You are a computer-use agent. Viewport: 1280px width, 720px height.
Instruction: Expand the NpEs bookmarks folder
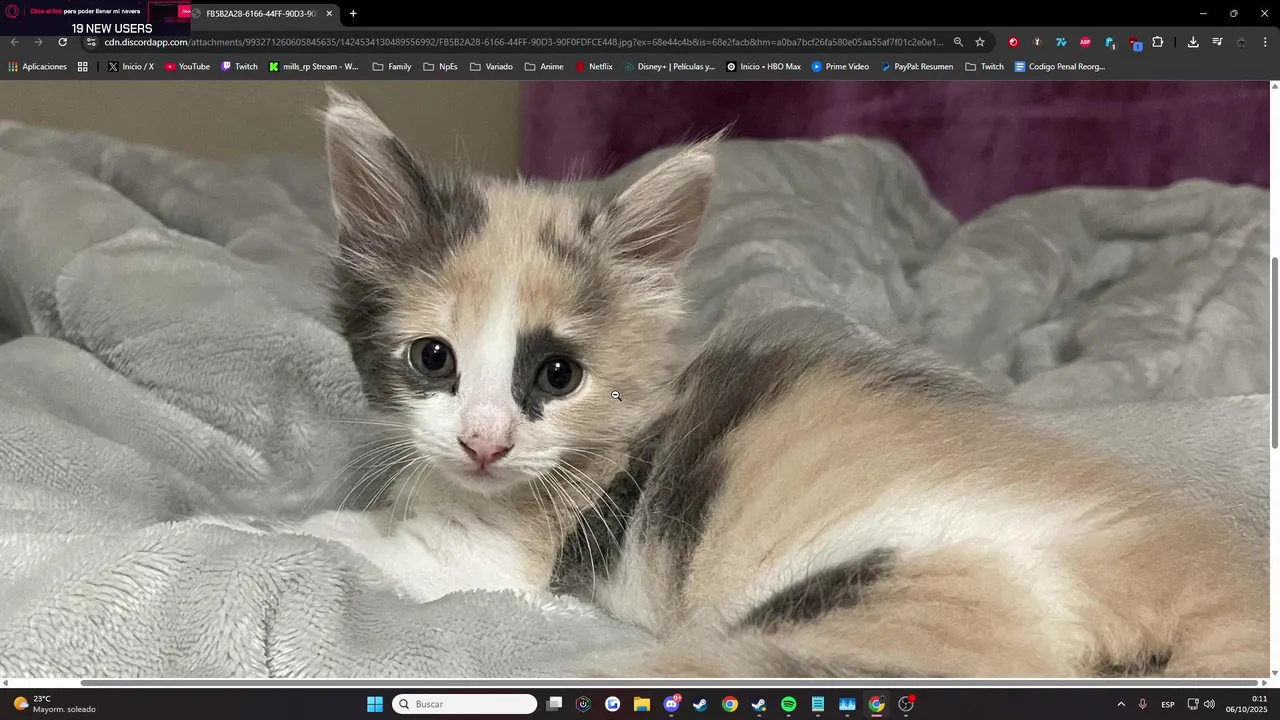tap(440, 67)
